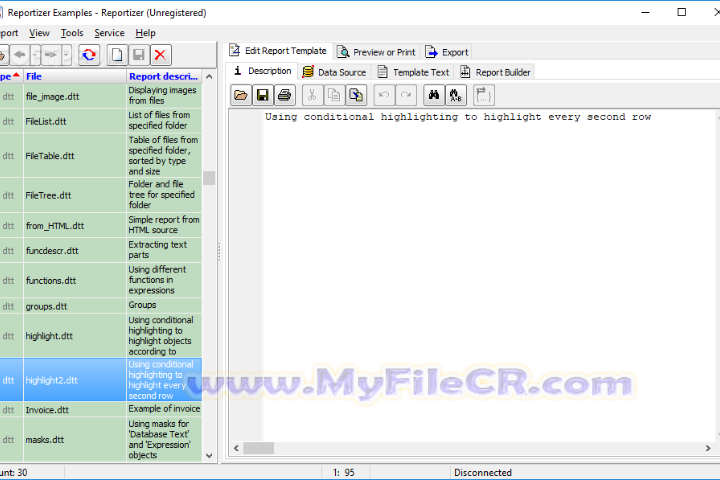This screenshot has width=720, height=480.
Task: Click the refresh list icon
Action: point(89,55)
